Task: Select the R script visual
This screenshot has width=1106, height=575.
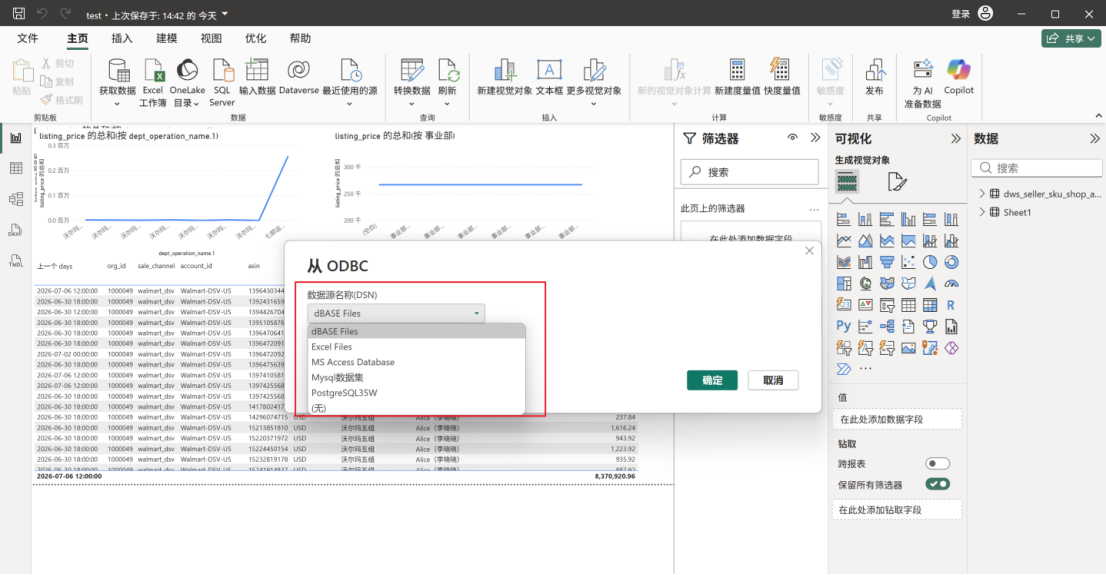Action: click(x=951, y=305)
